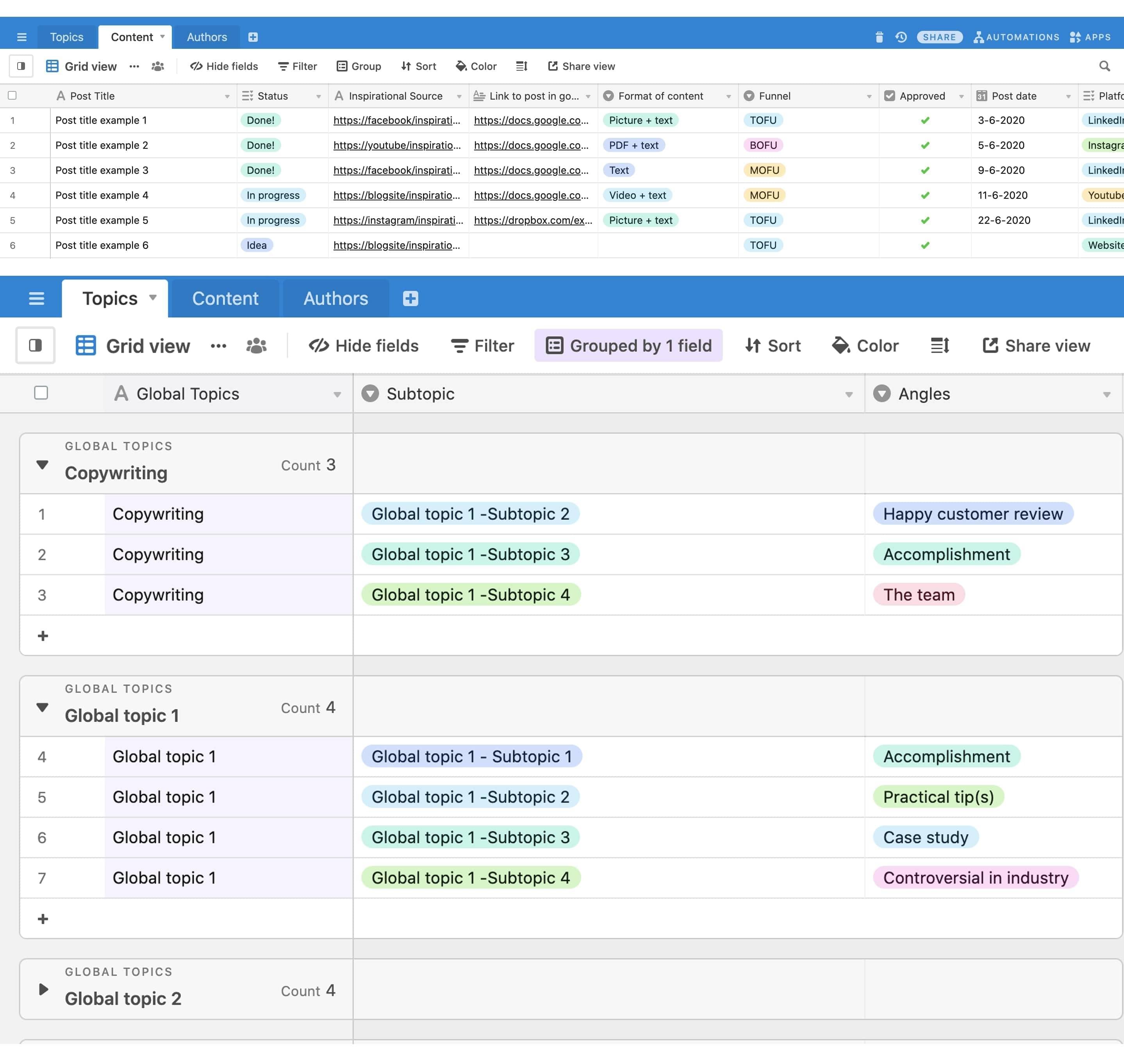
Task: Click the SHARE button in header
Action: 939,37
